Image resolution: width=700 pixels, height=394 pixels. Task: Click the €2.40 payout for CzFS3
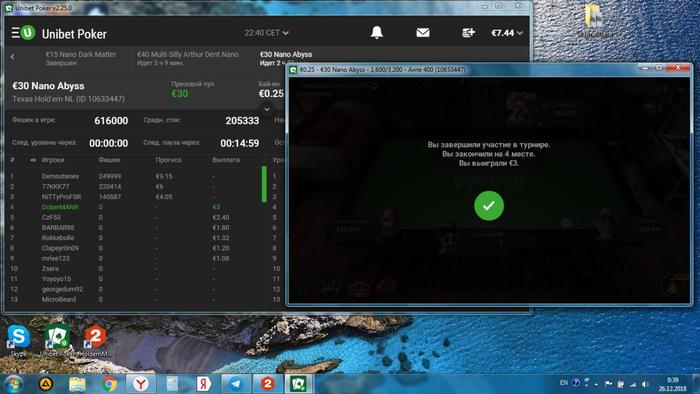pyautogui.click(x=221, y=217)
